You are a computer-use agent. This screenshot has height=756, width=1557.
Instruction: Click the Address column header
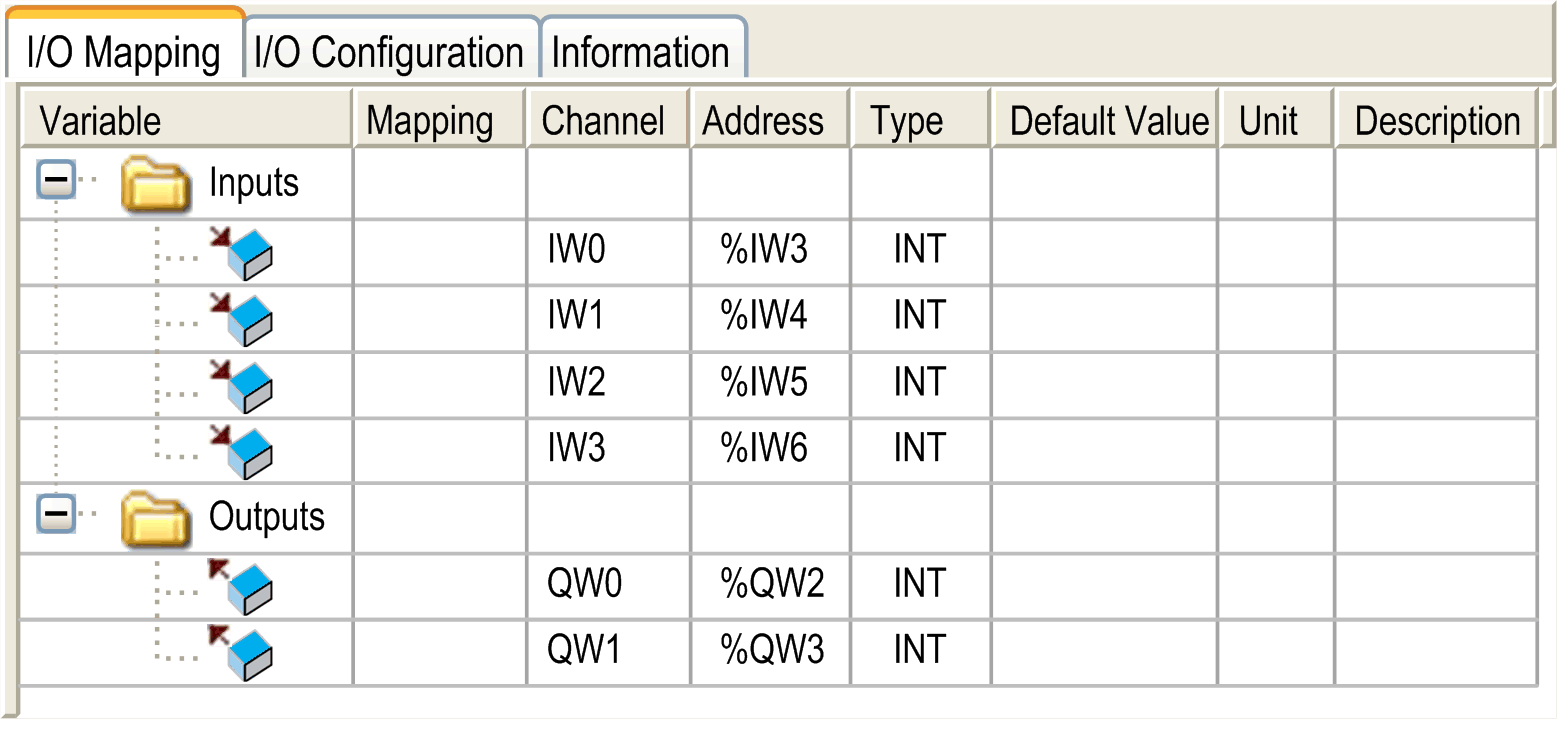pyautogui.click(x=763, y=121)
